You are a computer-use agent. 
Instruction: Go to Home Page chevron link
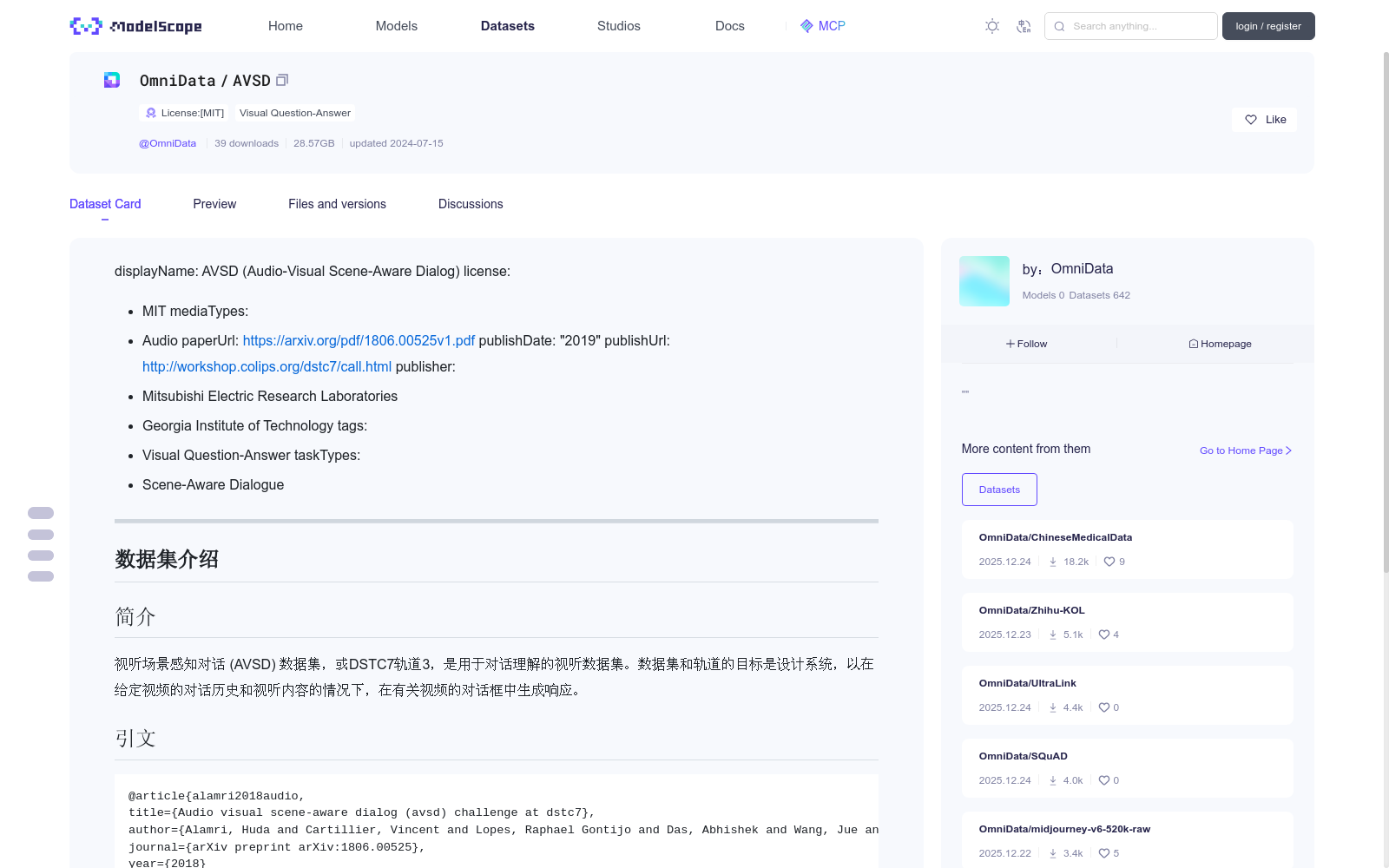(x=1246, y=450)
